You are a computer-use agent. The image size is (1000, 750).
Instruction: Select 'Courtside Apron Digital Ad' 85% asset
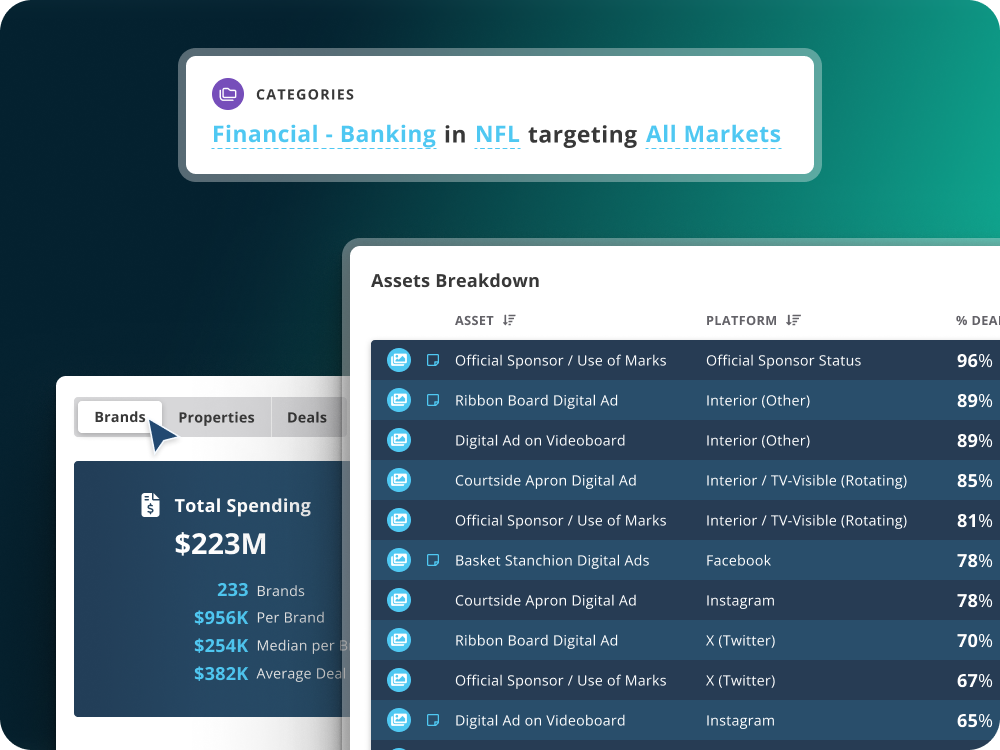click(545, 480)
